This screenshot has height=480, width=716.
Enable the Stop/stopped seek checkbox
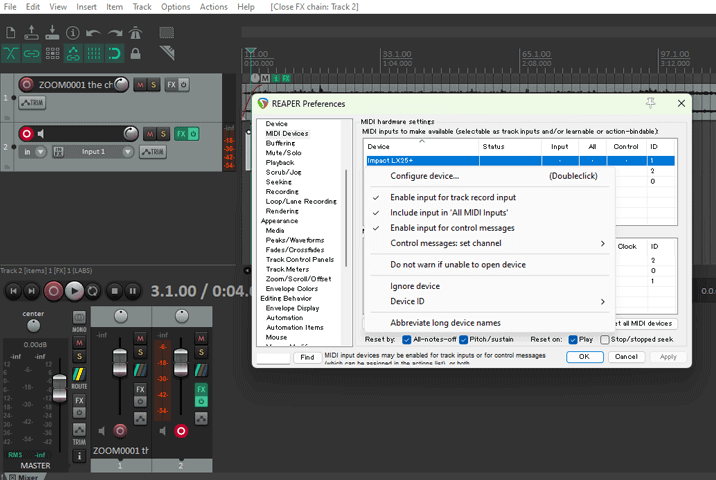coord(605,340)
